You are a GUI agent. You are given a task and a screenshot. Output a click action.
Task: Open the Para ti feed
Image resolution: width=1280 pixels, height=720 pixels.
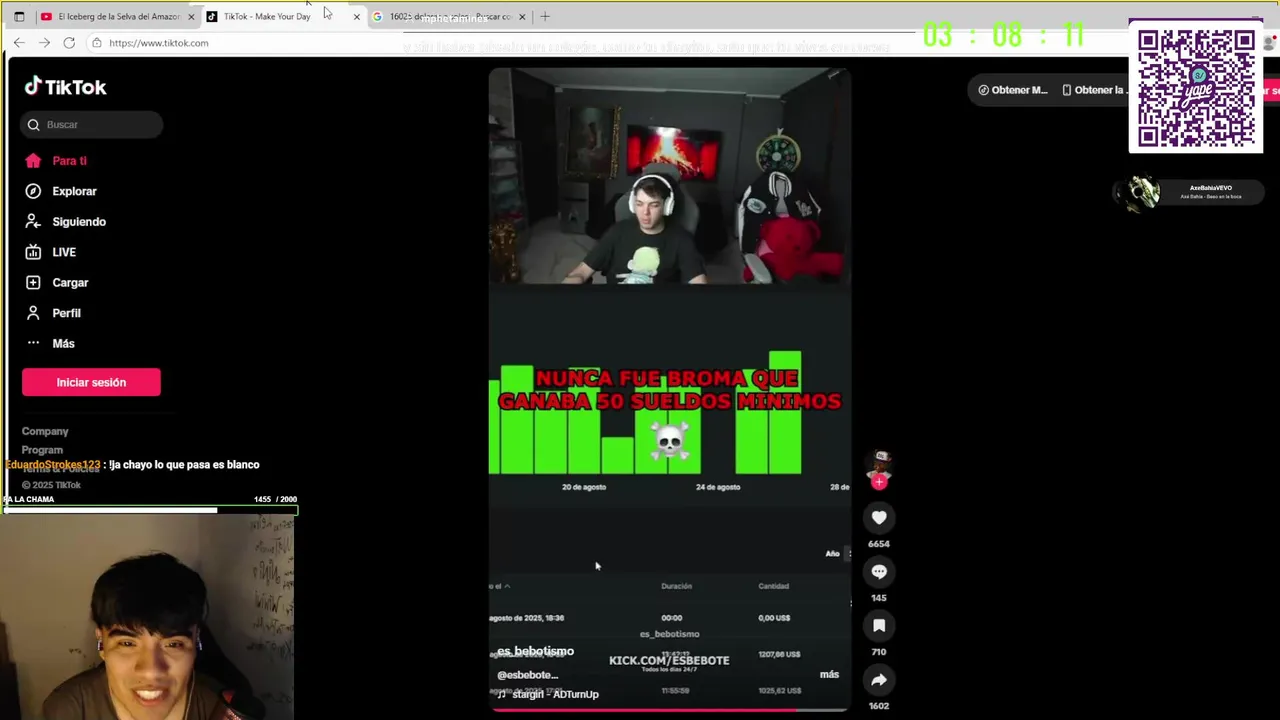click(x=69, y=161)
